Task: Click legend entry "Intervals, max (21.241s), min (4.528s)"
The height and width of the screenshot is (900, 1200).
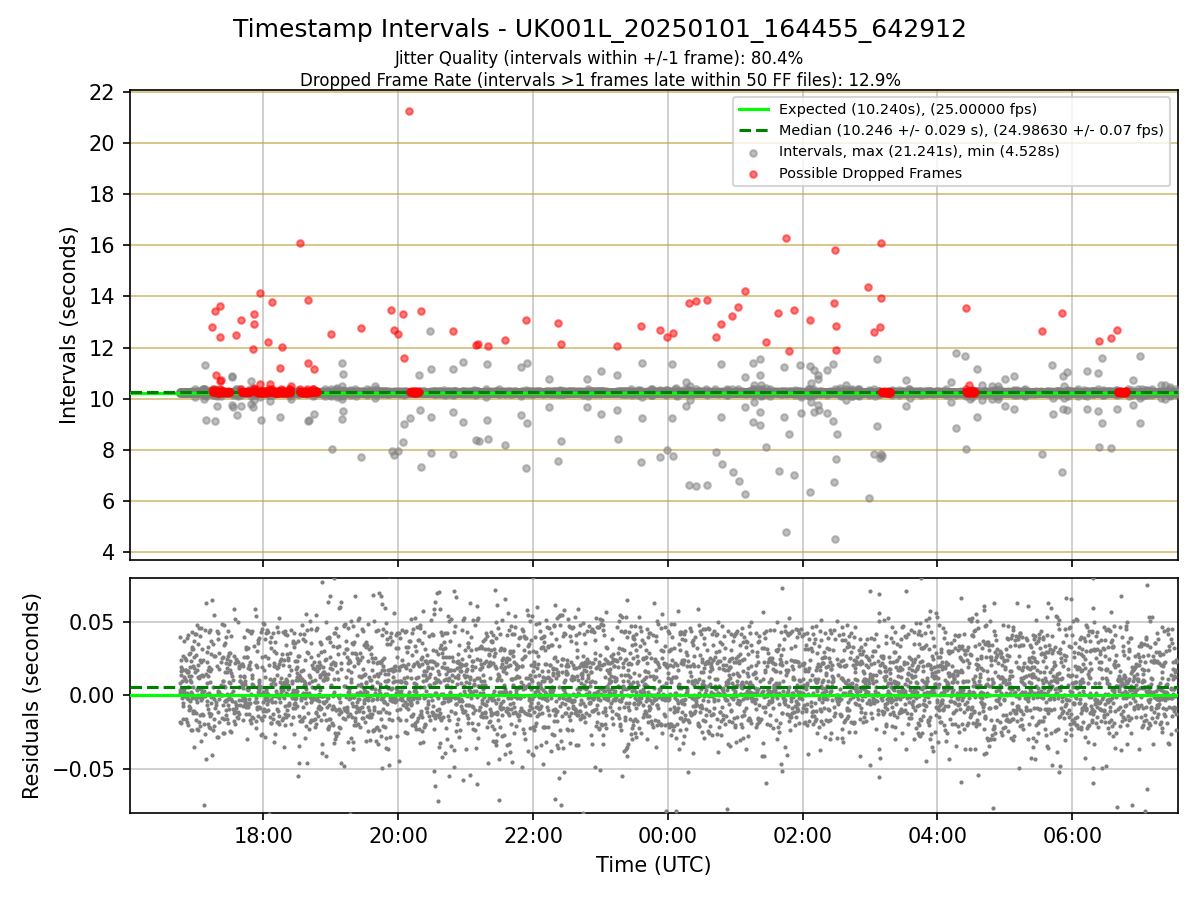Action: point(919,151)
